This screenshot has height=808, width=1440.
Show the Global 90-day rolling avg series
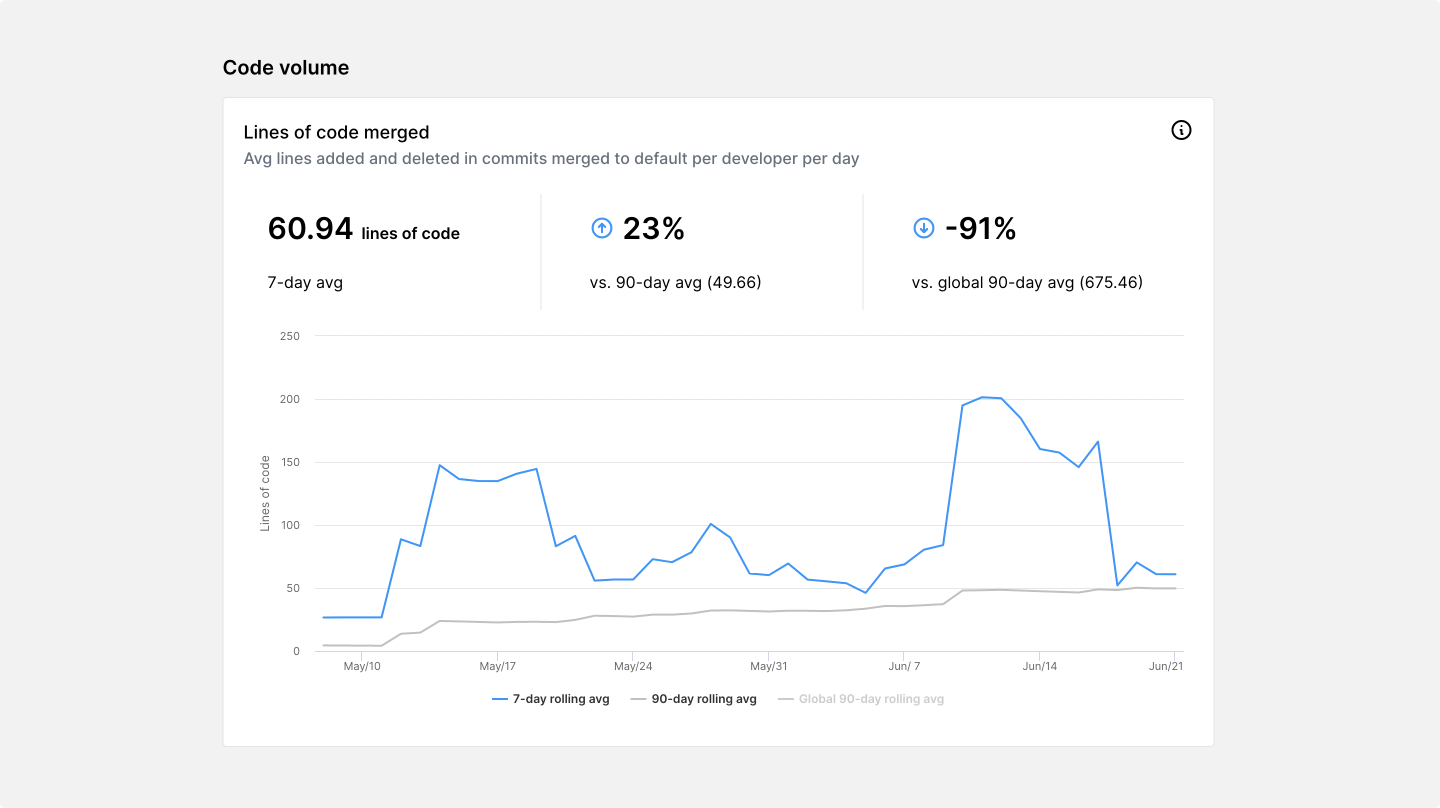(x=870, y=699)
